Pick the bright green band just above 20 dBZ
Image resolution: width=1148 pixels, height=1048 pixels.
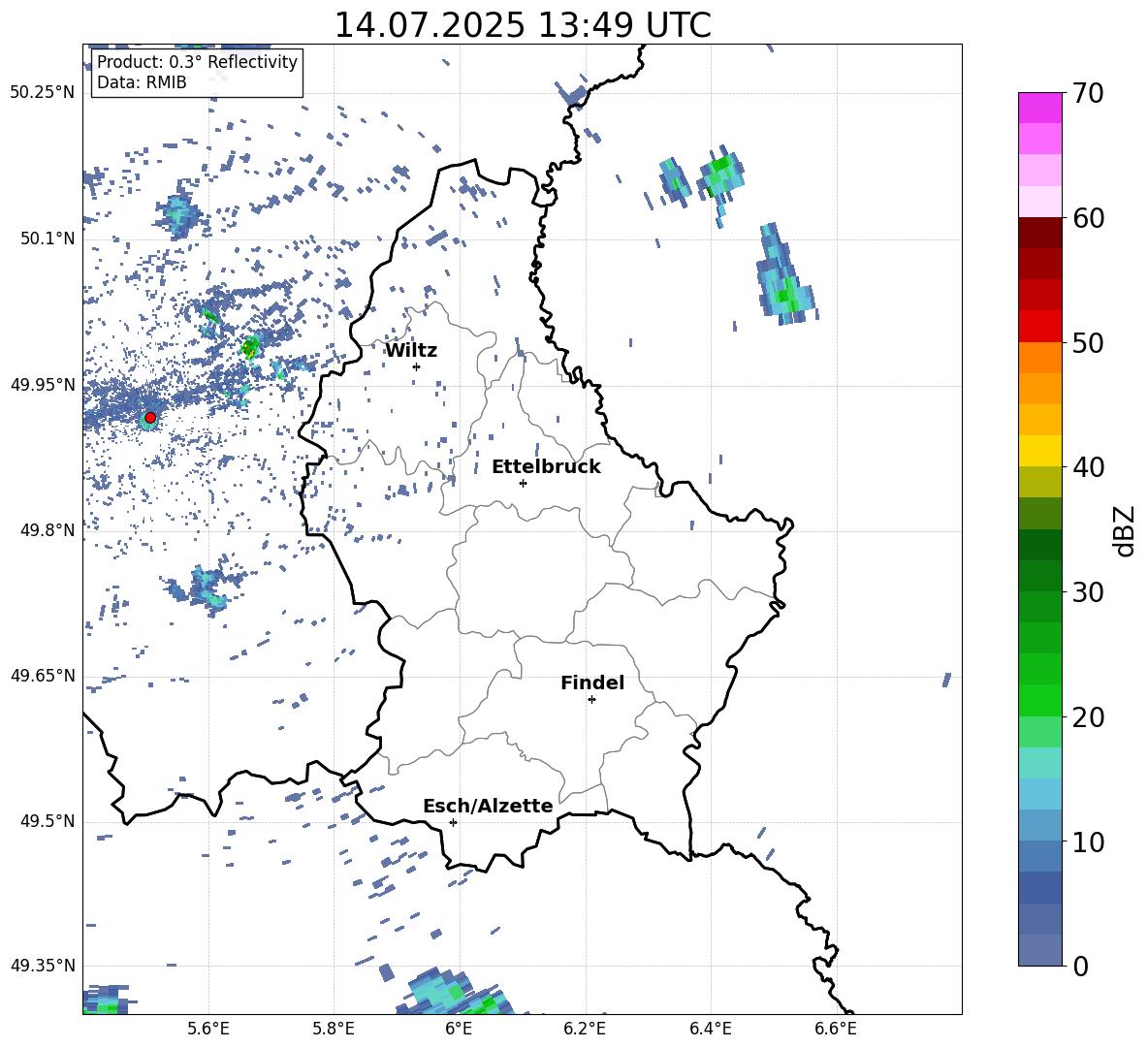pyautogui.click(x=1040, y=700)
